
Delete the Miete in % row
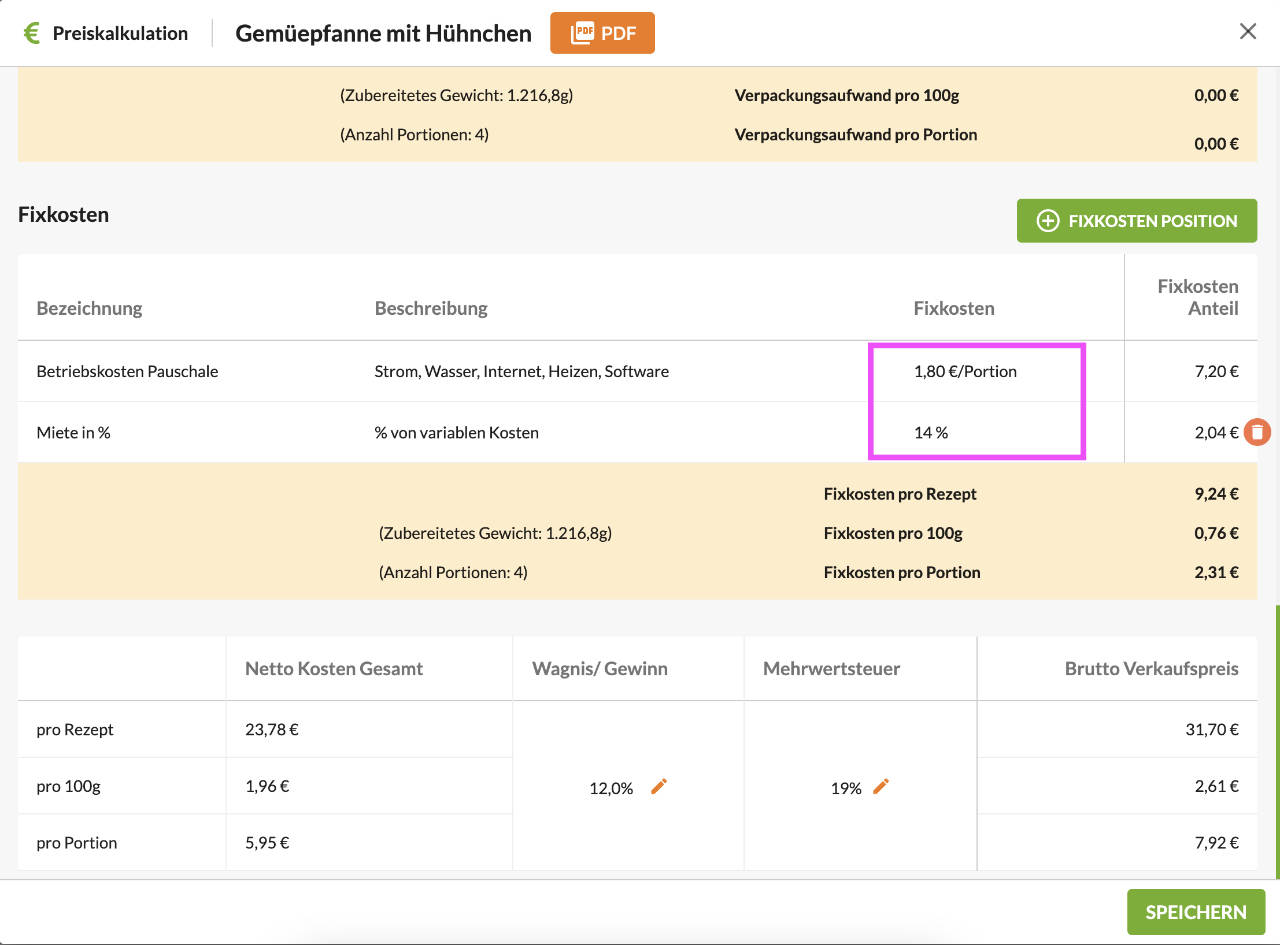click(x=1259, y=432)
